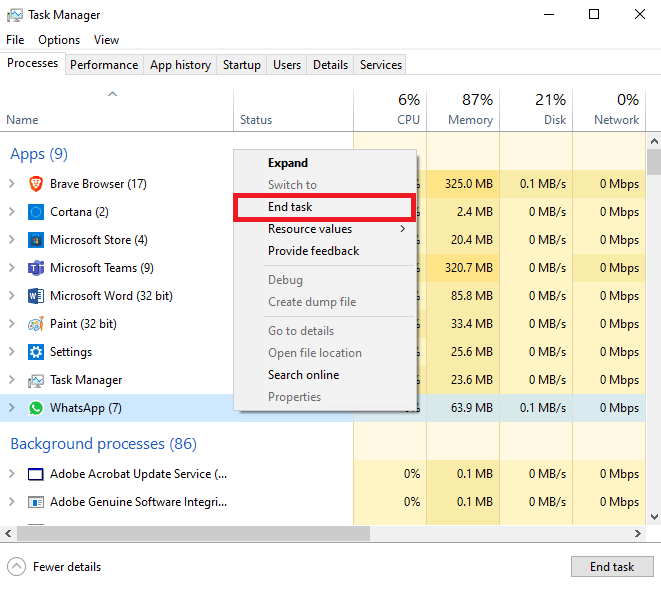
Task: Expand the WhatsApp process group
Action: [12, 408]
